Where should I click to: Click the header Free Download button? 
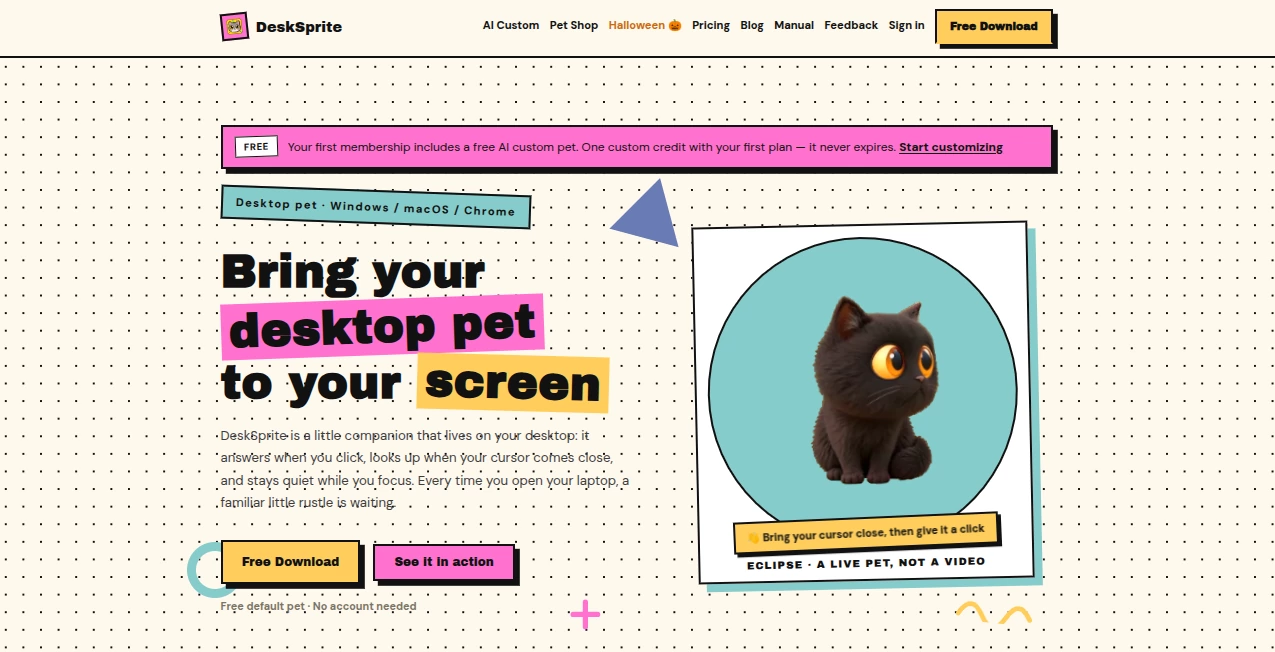[x=993, y=26]
